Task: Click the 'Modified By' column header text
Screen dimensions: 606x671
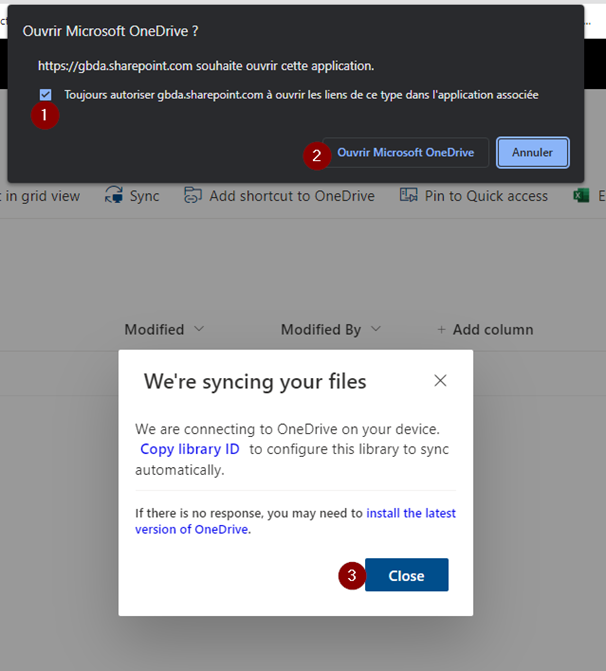Action: click(x=321, y=330)
